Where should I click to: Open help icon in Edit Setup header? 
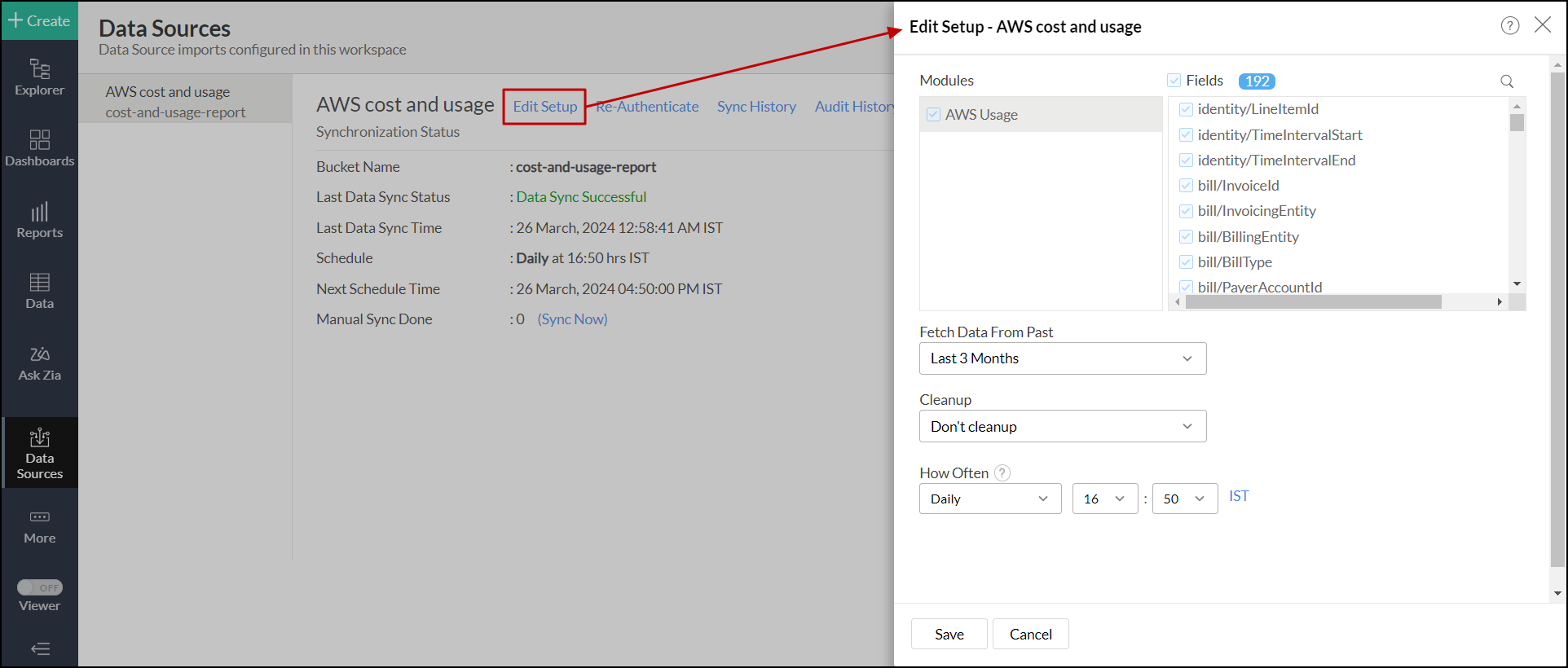[1509, 25]
